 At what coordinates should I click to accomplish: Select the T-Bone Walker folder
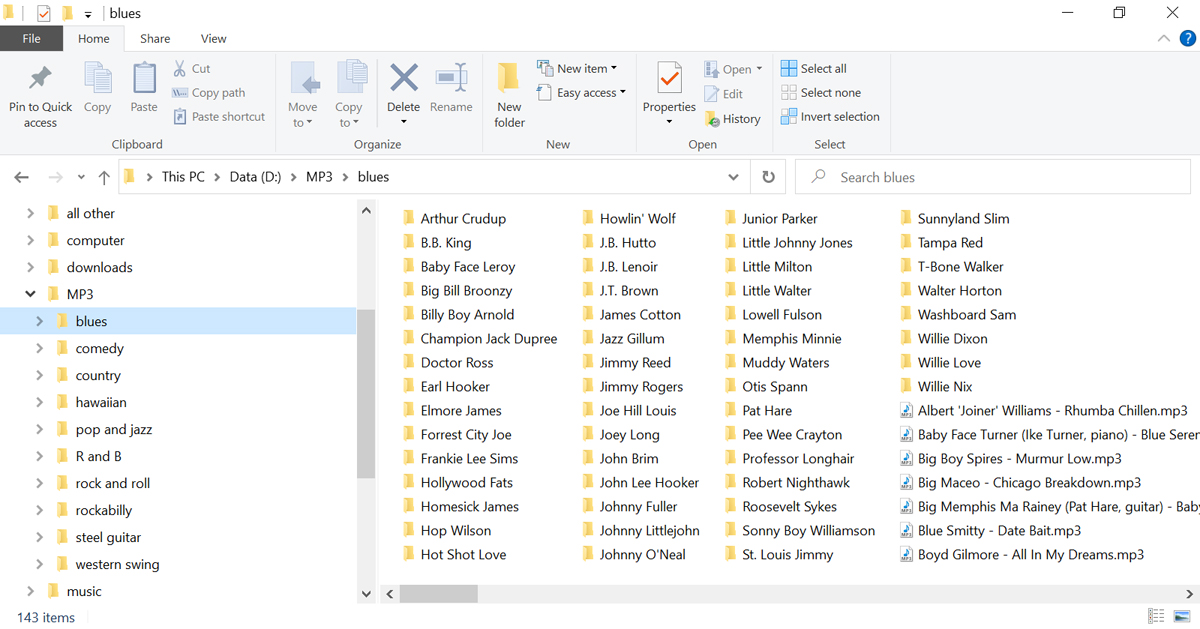coord(951,267)
